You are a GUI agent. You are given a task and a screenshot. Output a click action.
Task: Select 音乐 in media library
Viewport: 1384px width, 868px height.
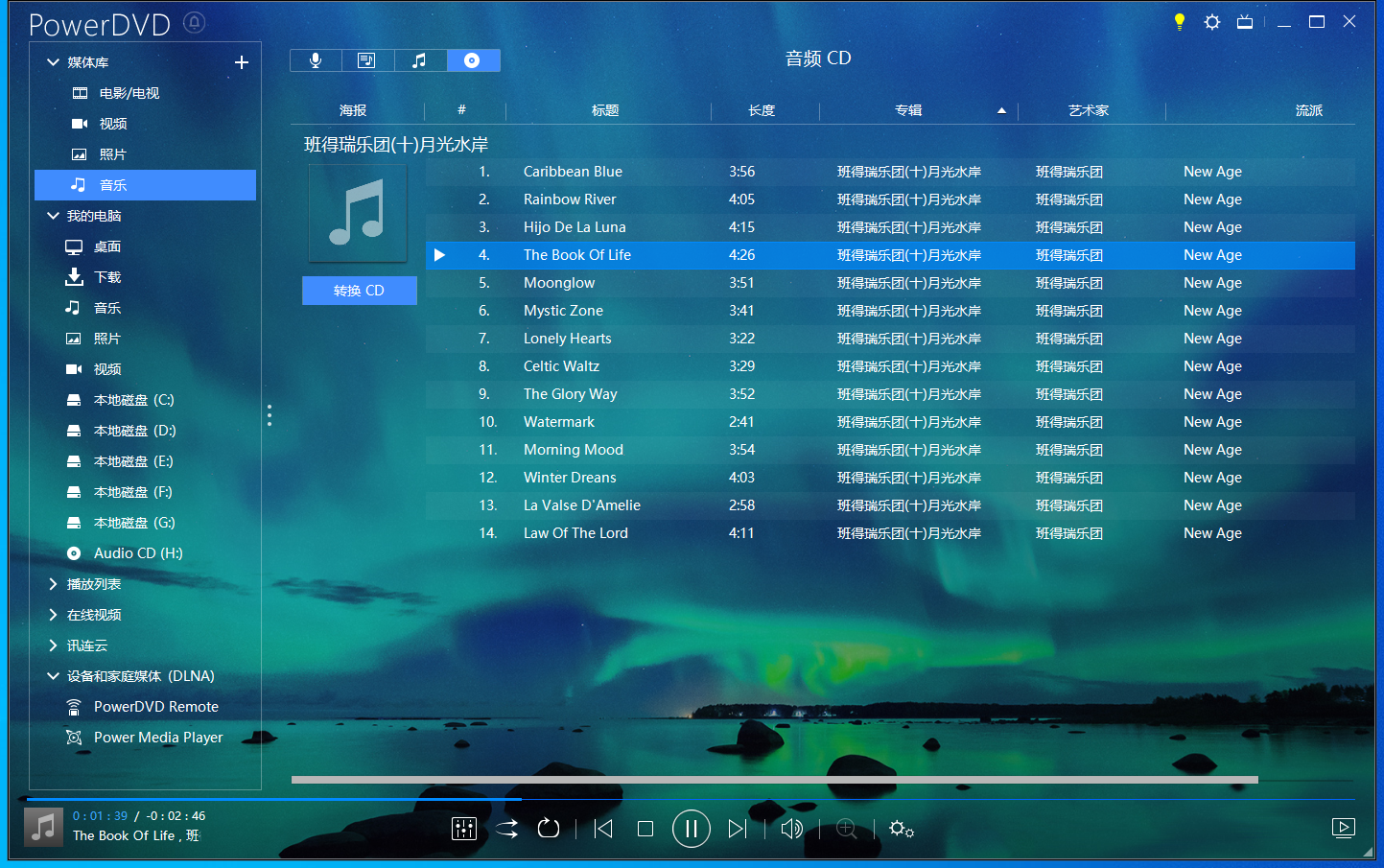point(145,185)
